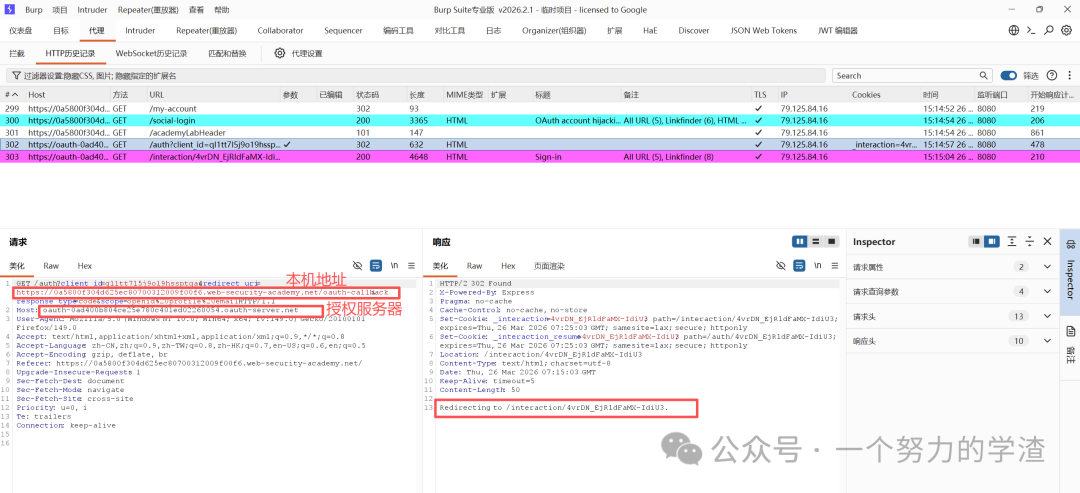Click the search magnifier in history search box
Screen dimensions: 1080x493
(984, 76)
